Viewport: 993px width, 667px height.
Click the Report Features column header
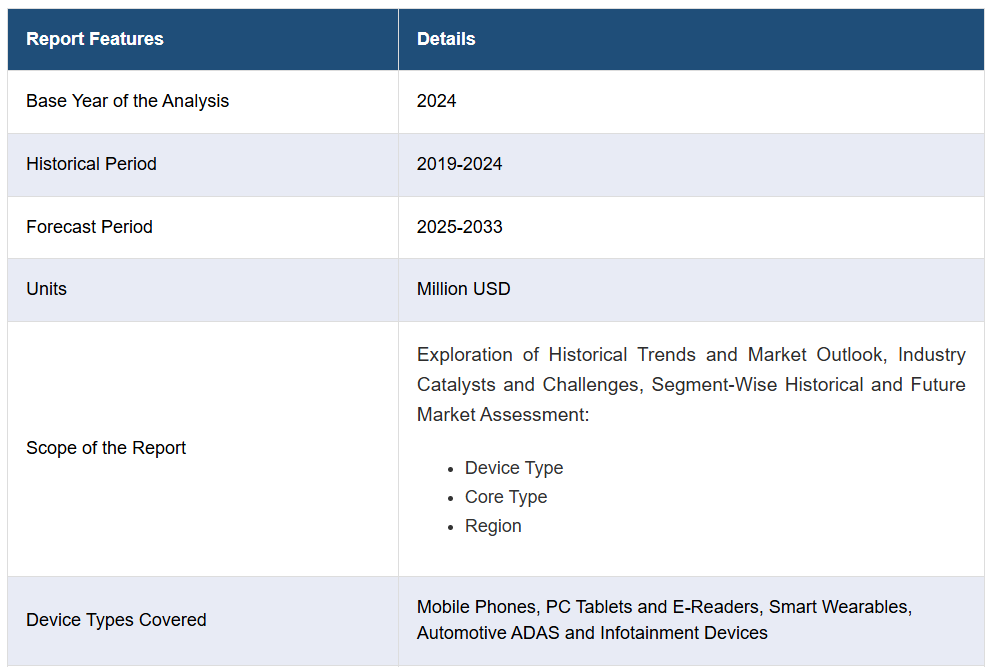pyautogui.click(x=94, y=39)
